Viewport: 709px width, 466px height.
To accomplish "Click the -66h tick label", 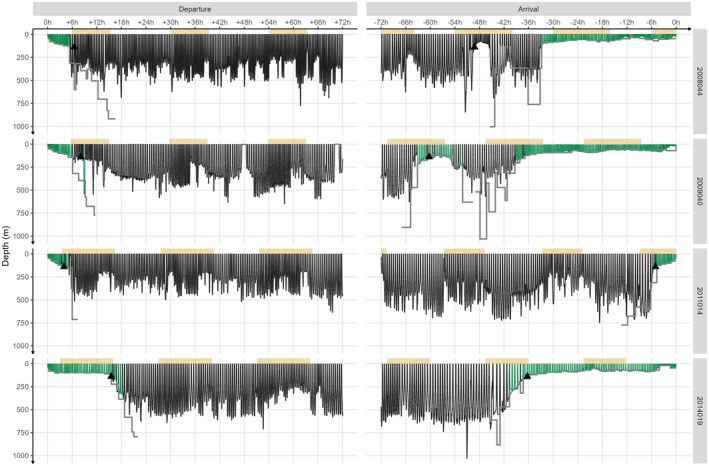I will coord(406,22).
